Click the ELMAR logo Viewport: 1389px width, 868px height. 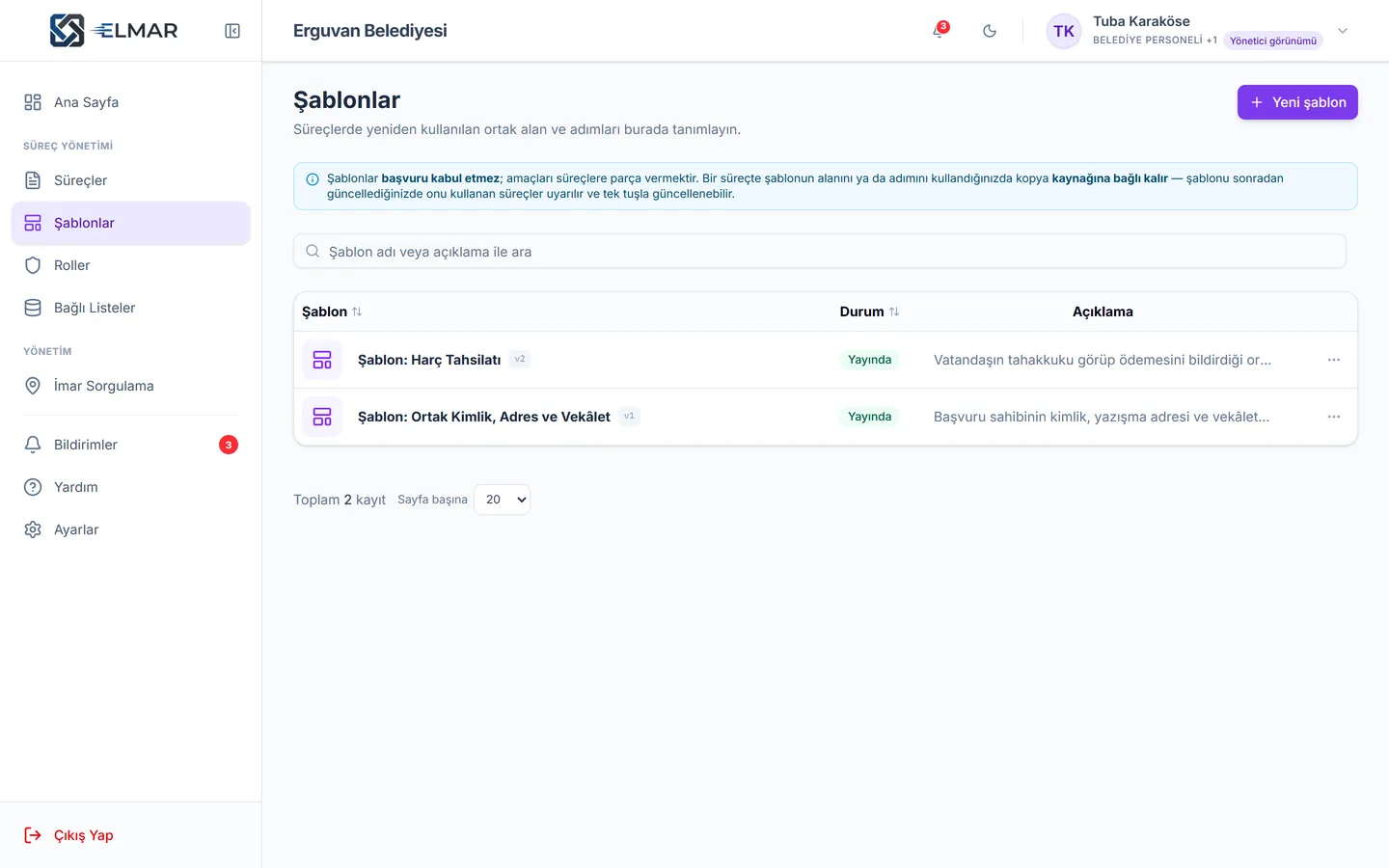(x=114, y=31)
